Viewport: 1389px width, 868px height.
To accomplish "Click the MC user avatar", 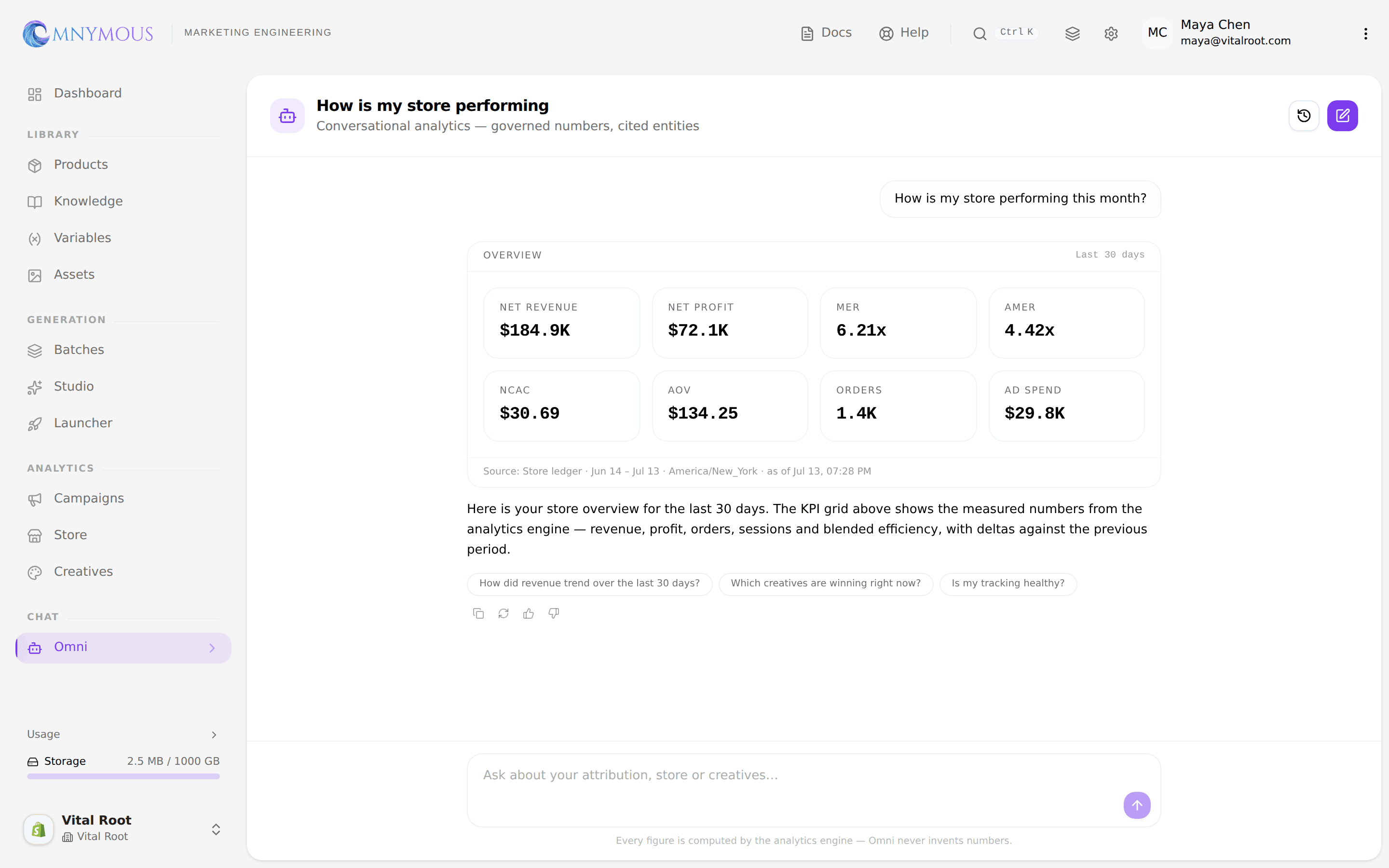I will tap(1157, 33).
